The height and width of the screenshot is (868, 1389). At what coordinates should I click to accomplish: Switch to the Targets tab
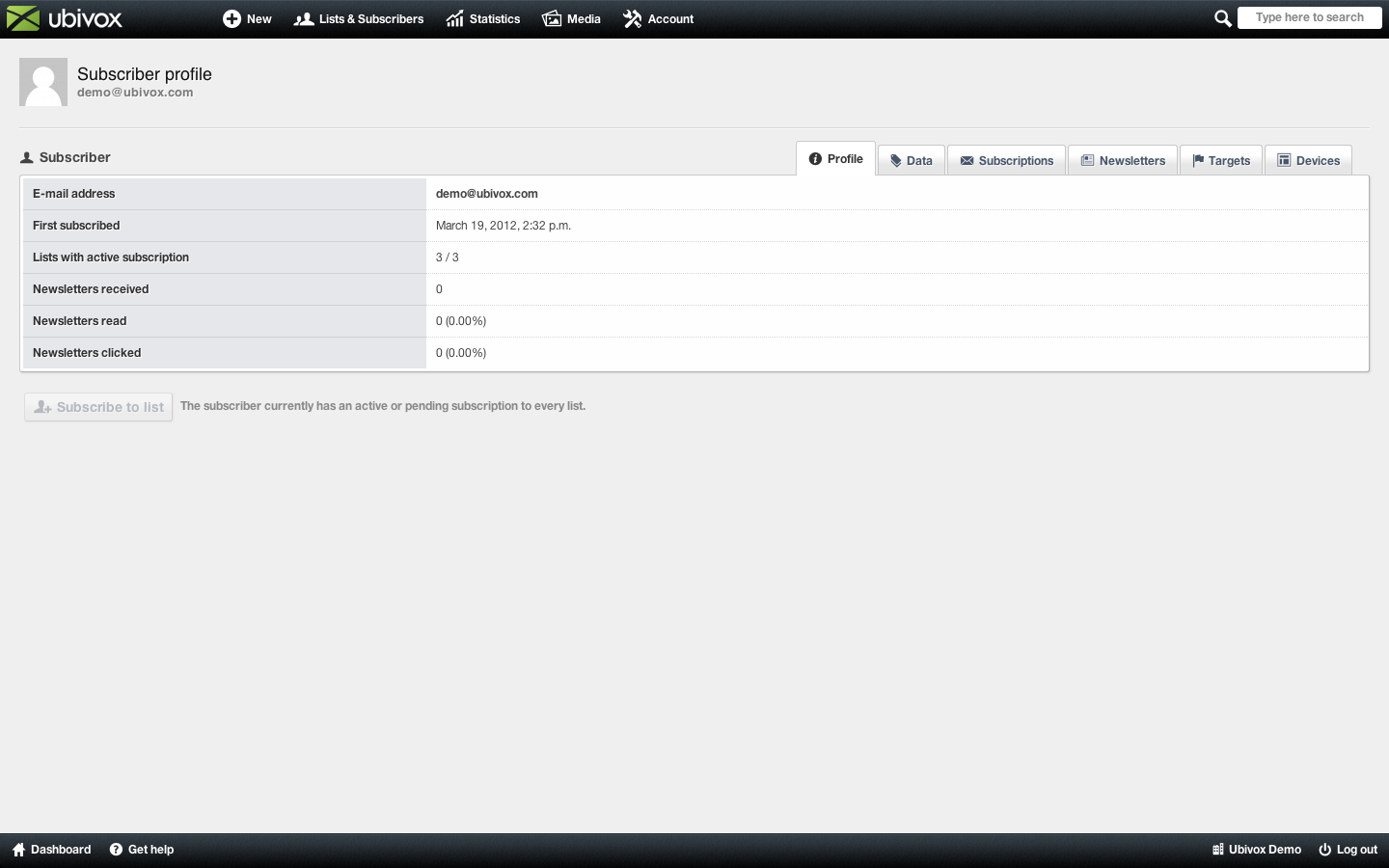pyautogui.click(x=1221, y=160)
